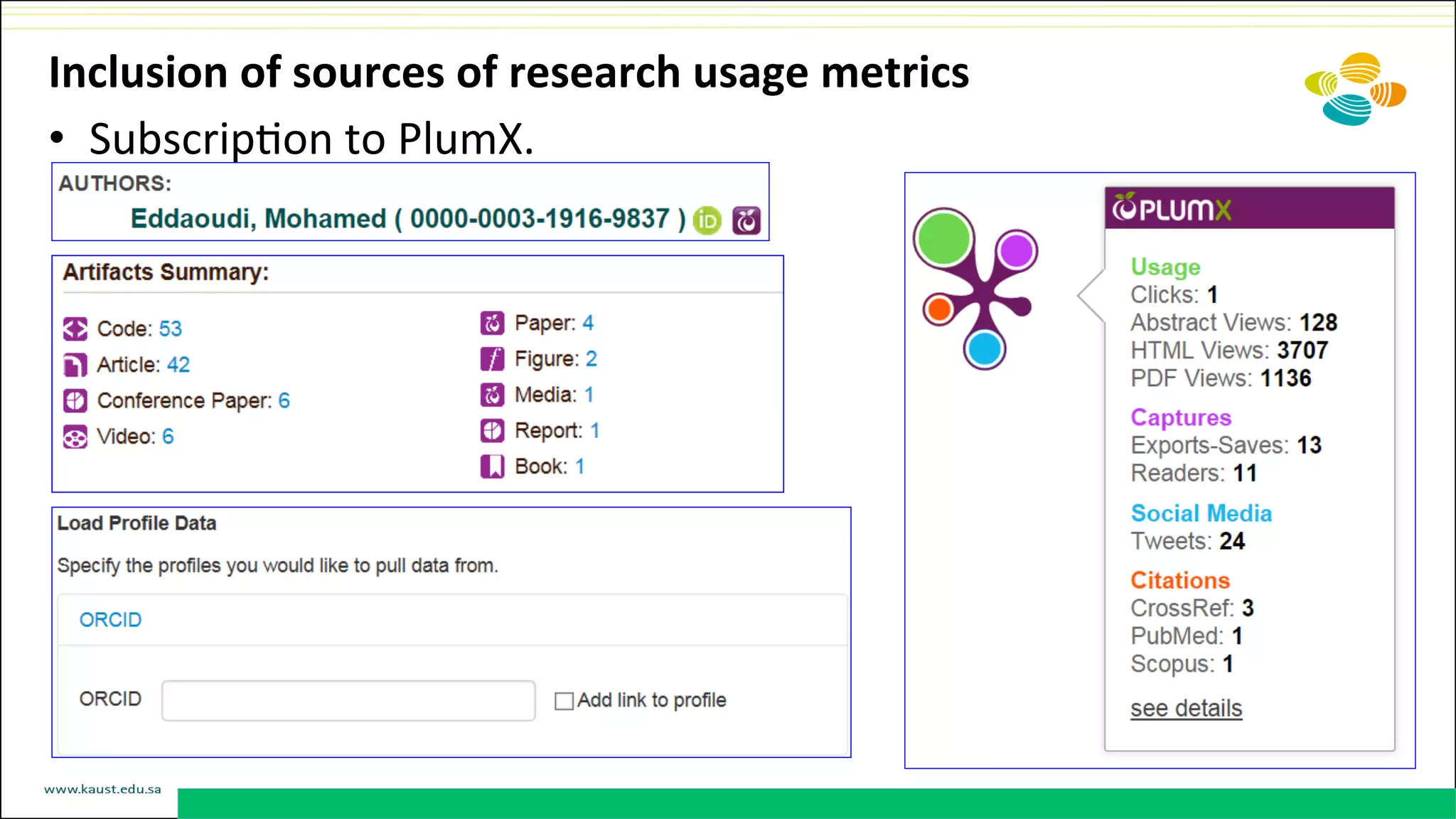Click the HTML Views: 3707 line

[1229, 350]
